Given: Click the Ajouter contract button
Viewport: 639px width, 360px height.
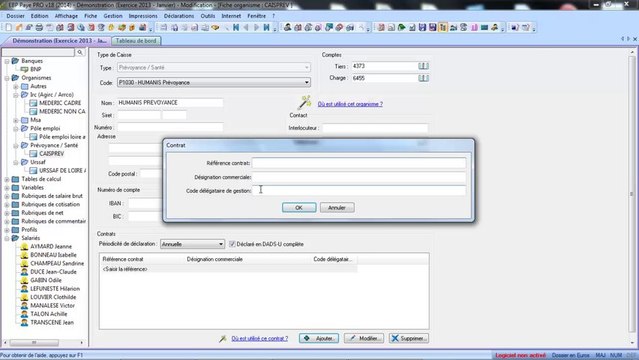Looking at the screenshot, I should tap(319, 338).
